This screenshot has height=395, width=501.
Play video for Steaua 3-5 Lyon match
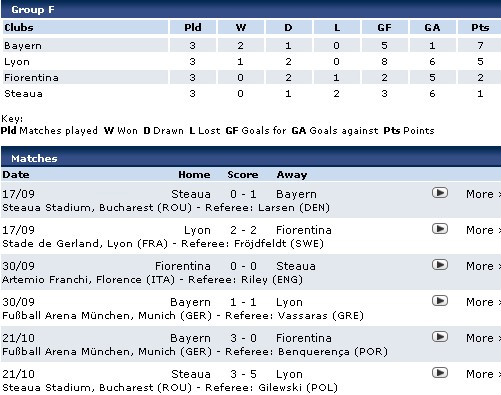pyautogui.click(x=440, y=373)
